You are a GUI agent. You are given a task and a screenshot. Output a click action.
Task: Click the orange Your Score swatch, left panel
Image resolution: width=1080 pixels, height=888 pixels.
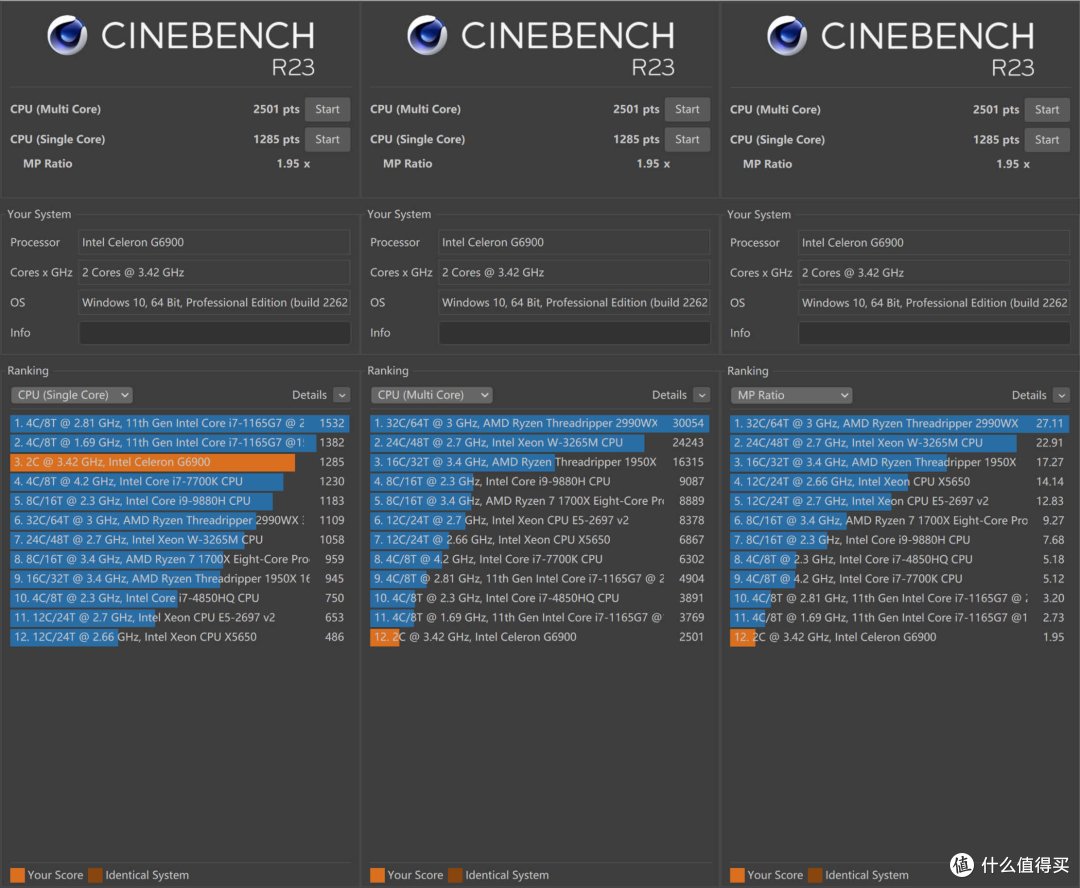click(17, 875)
